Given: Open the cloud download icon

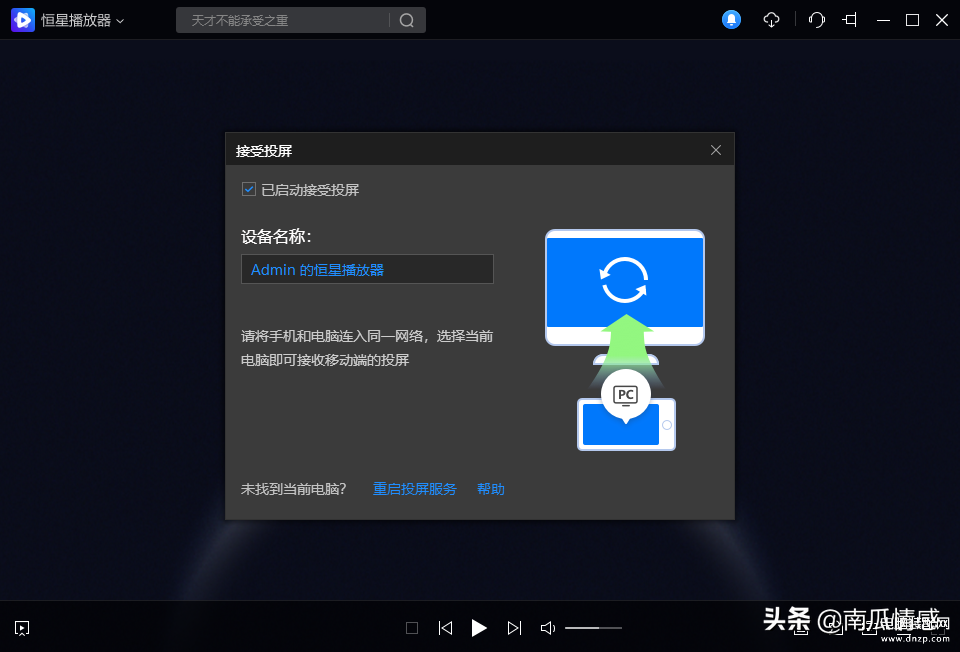Looking at the screenshot, I should (x=771, y=20).
